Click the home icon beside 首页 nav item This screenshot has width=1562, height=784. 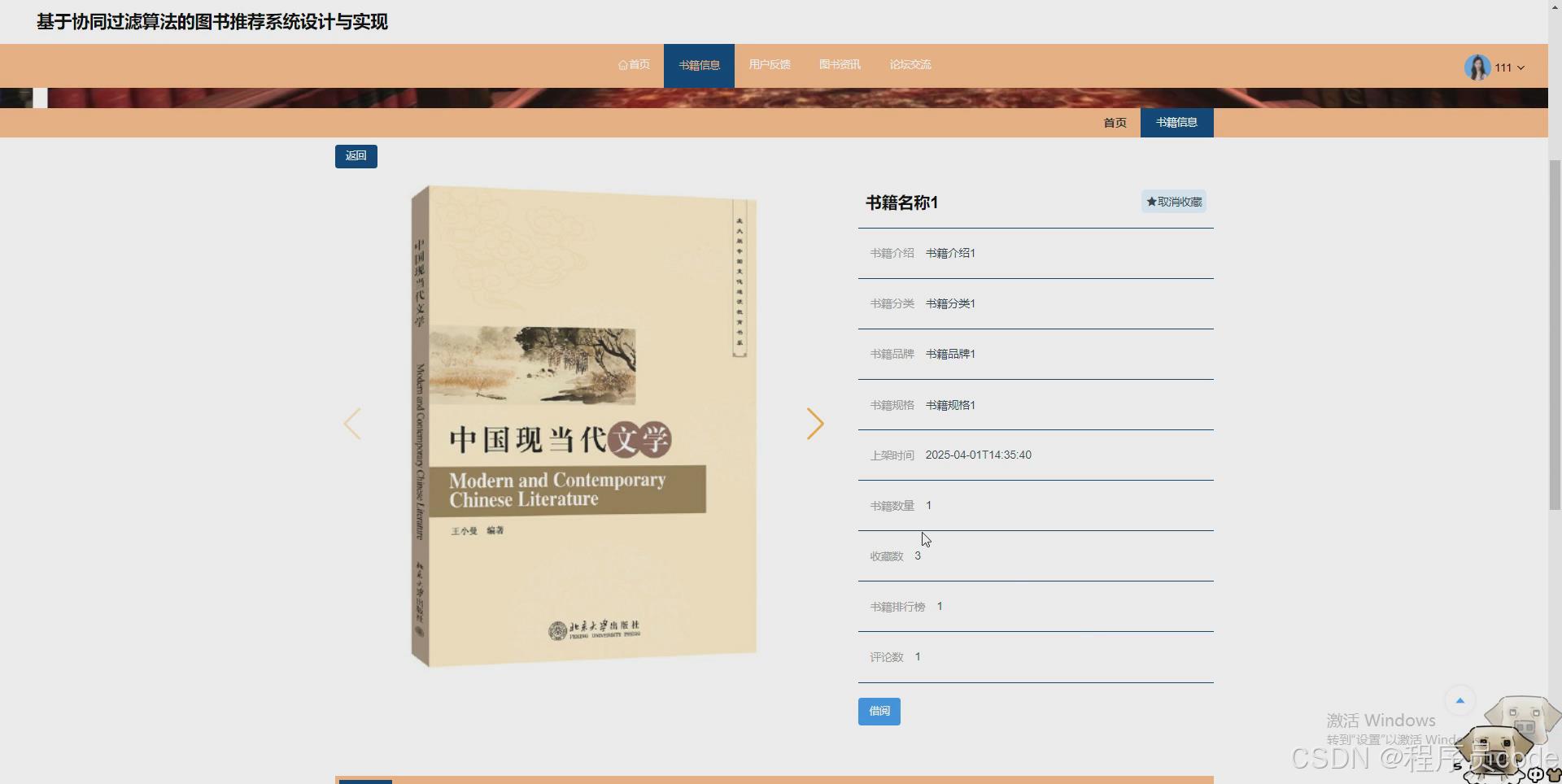click(x=621, y=64)
